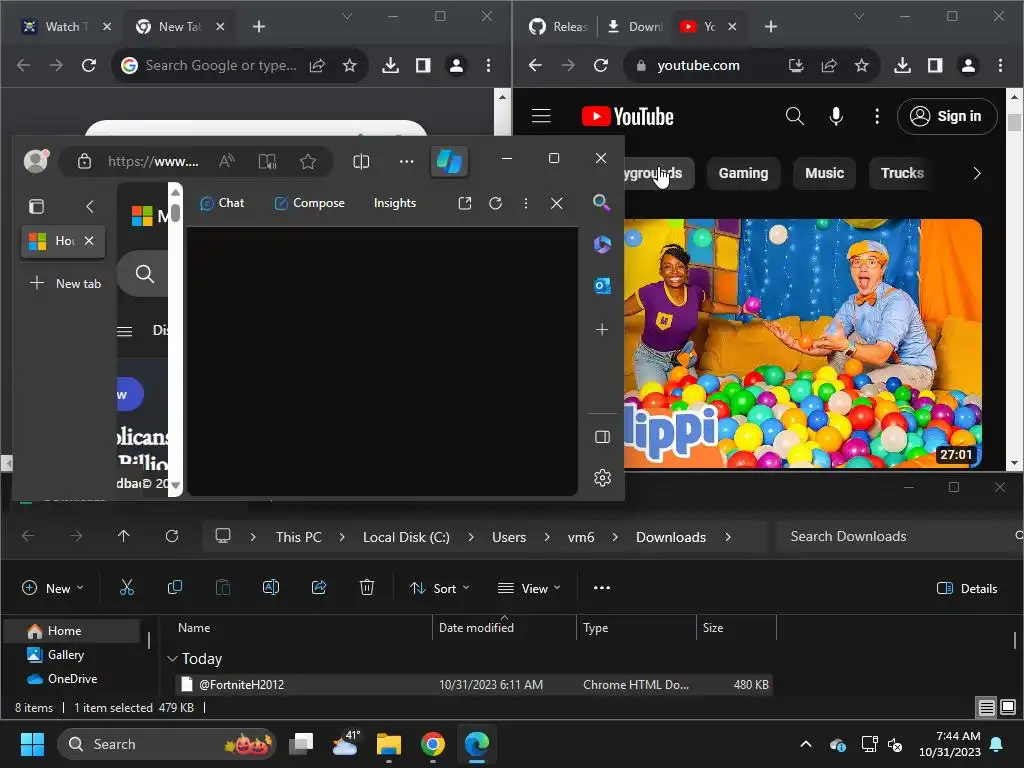Open downloads in YouTube Chrome window

(902, 65)
